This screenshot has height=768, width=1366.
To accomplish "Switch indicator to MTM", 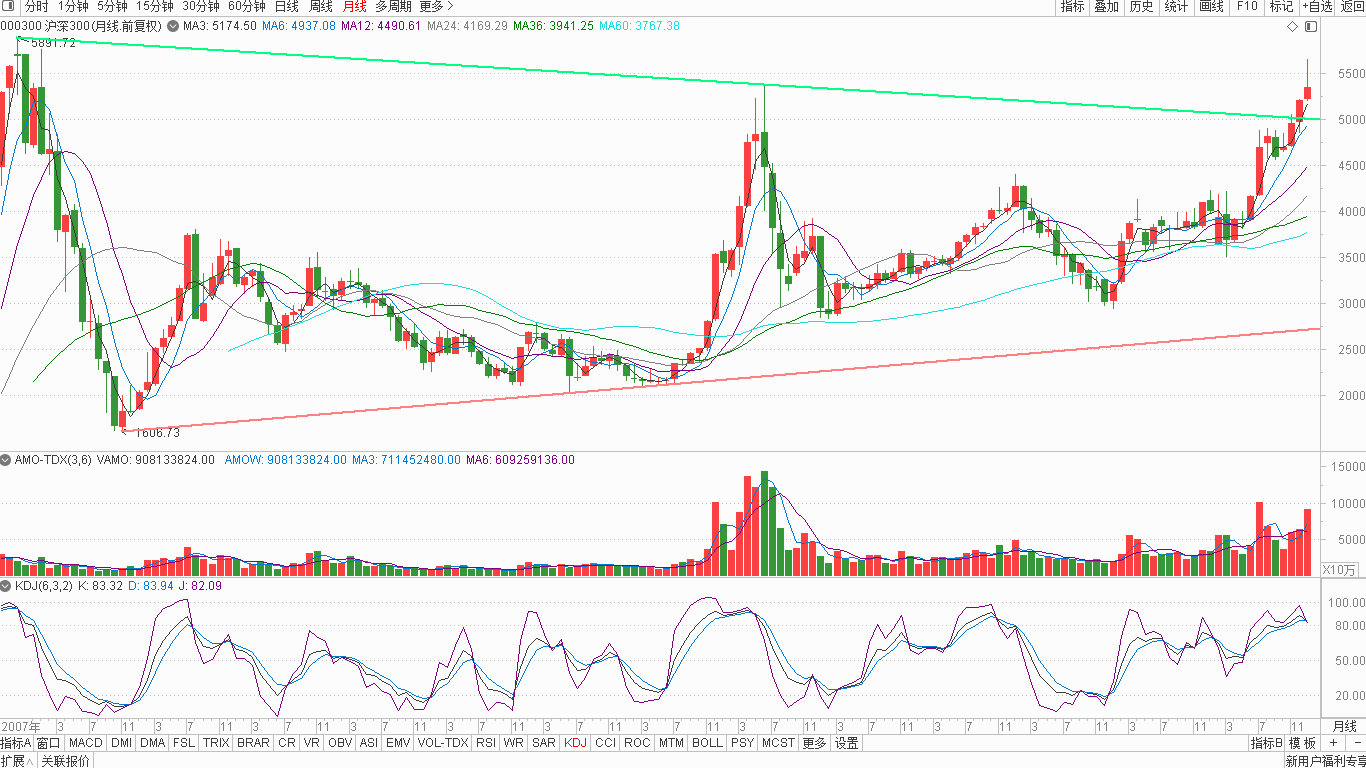I will [671, 743].
